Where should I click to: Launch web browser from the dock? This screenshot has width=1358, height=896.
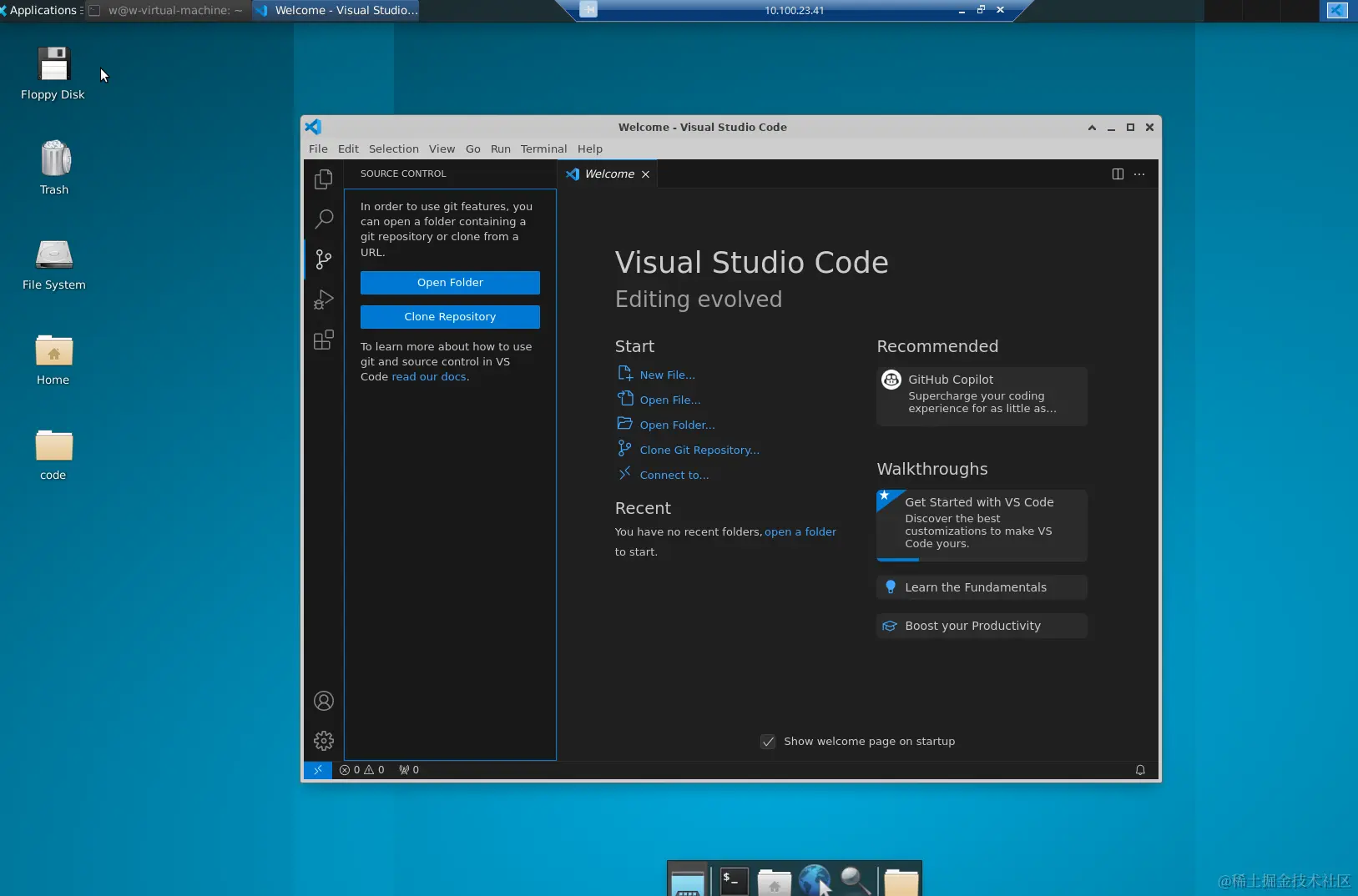pyautogui.click(x=815, y=880)
